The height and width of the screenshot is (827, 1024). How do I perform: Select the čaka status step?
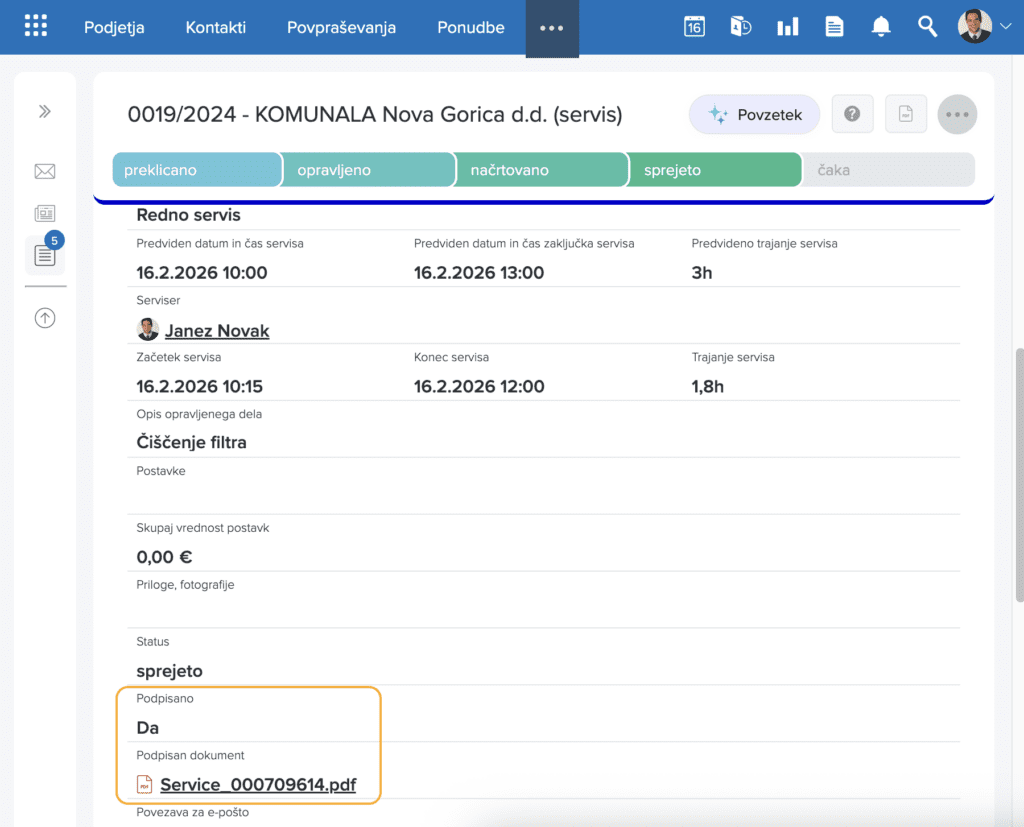pos(887,170)
